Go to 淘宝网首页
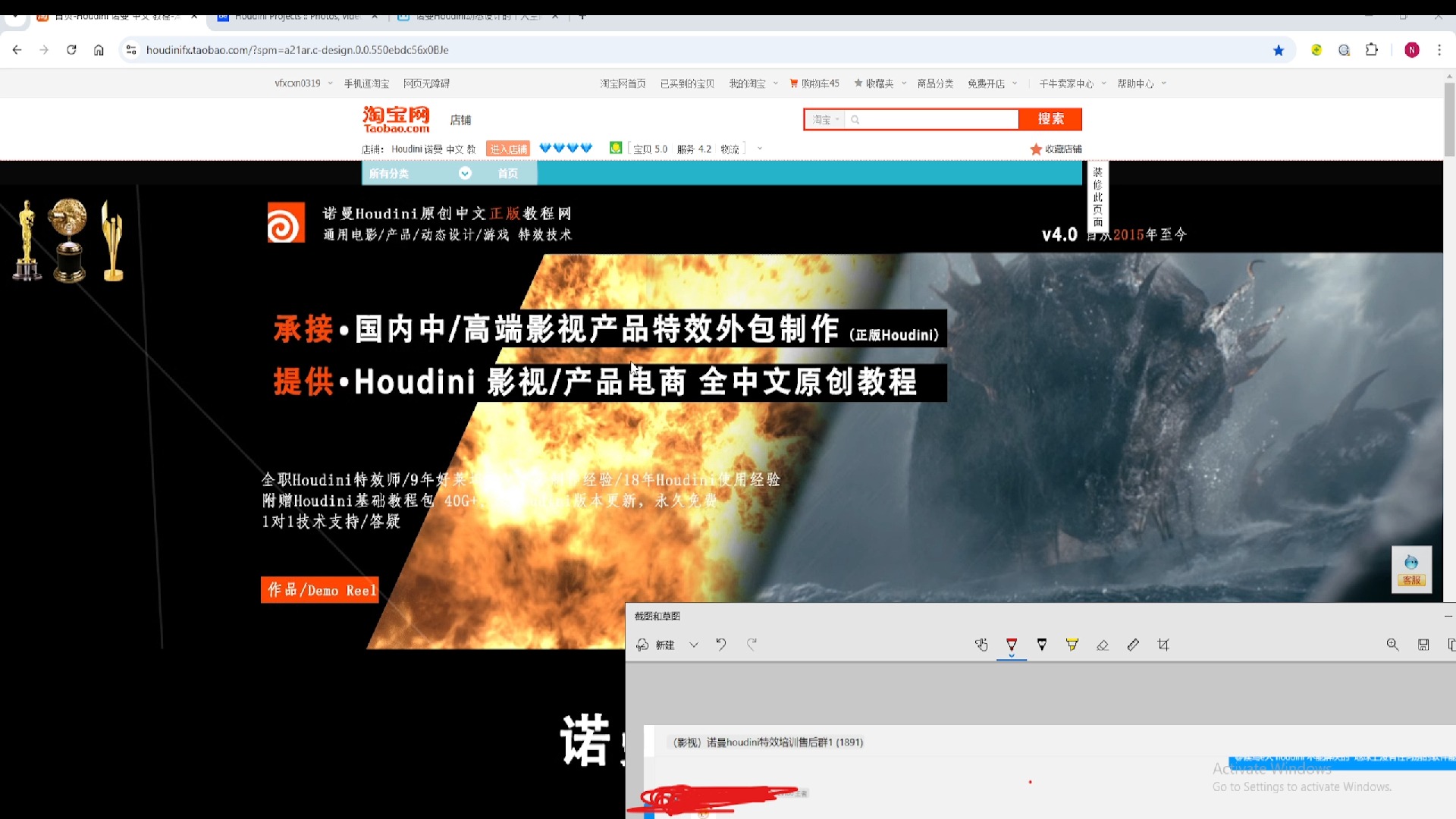 tap(623, 83)
